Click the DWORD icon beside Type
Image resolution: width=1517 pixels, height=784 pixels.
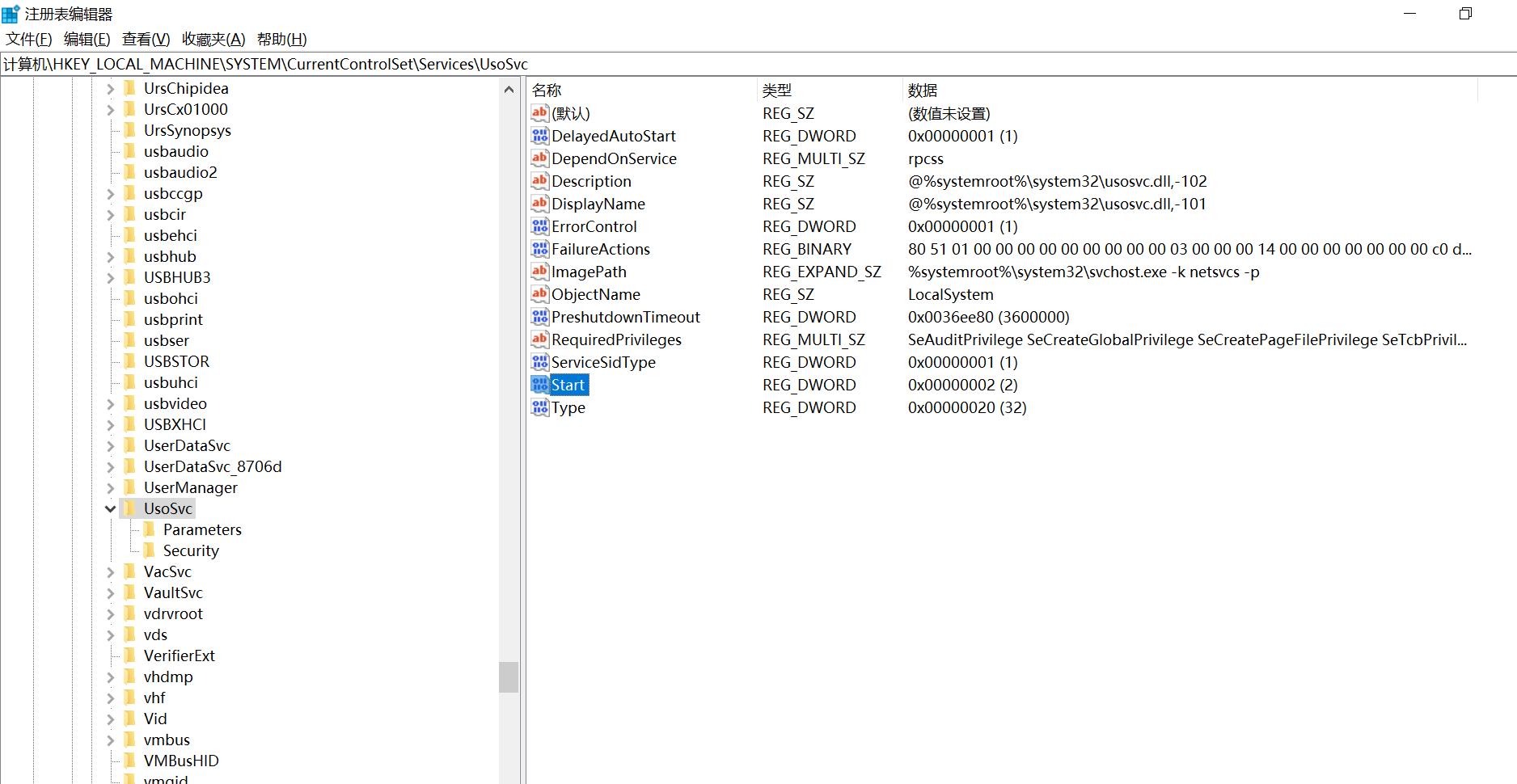pyautogui.click(x=539, y=407)
